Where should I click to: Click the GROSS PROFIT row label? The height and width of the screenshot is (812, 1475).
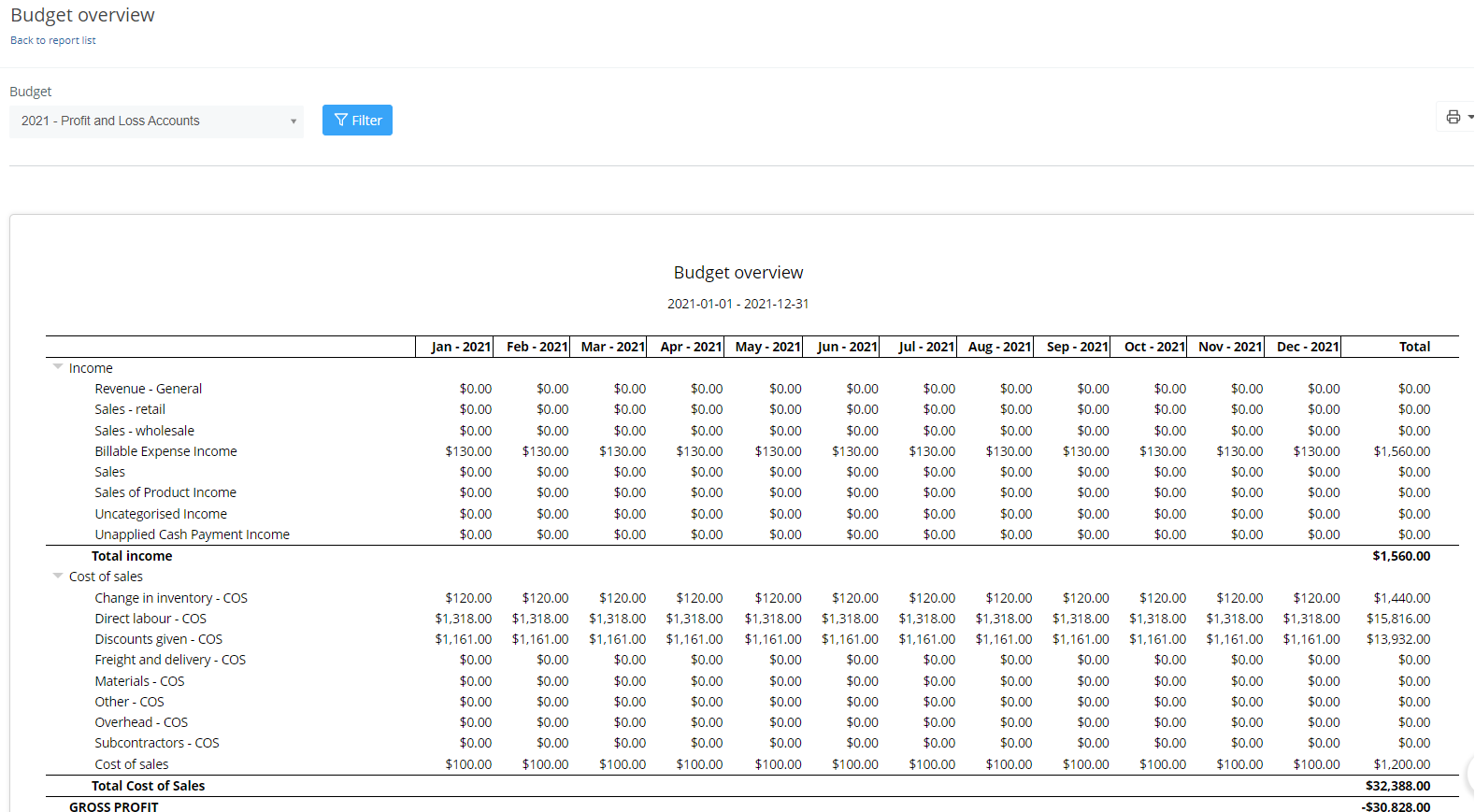[114, 807]
